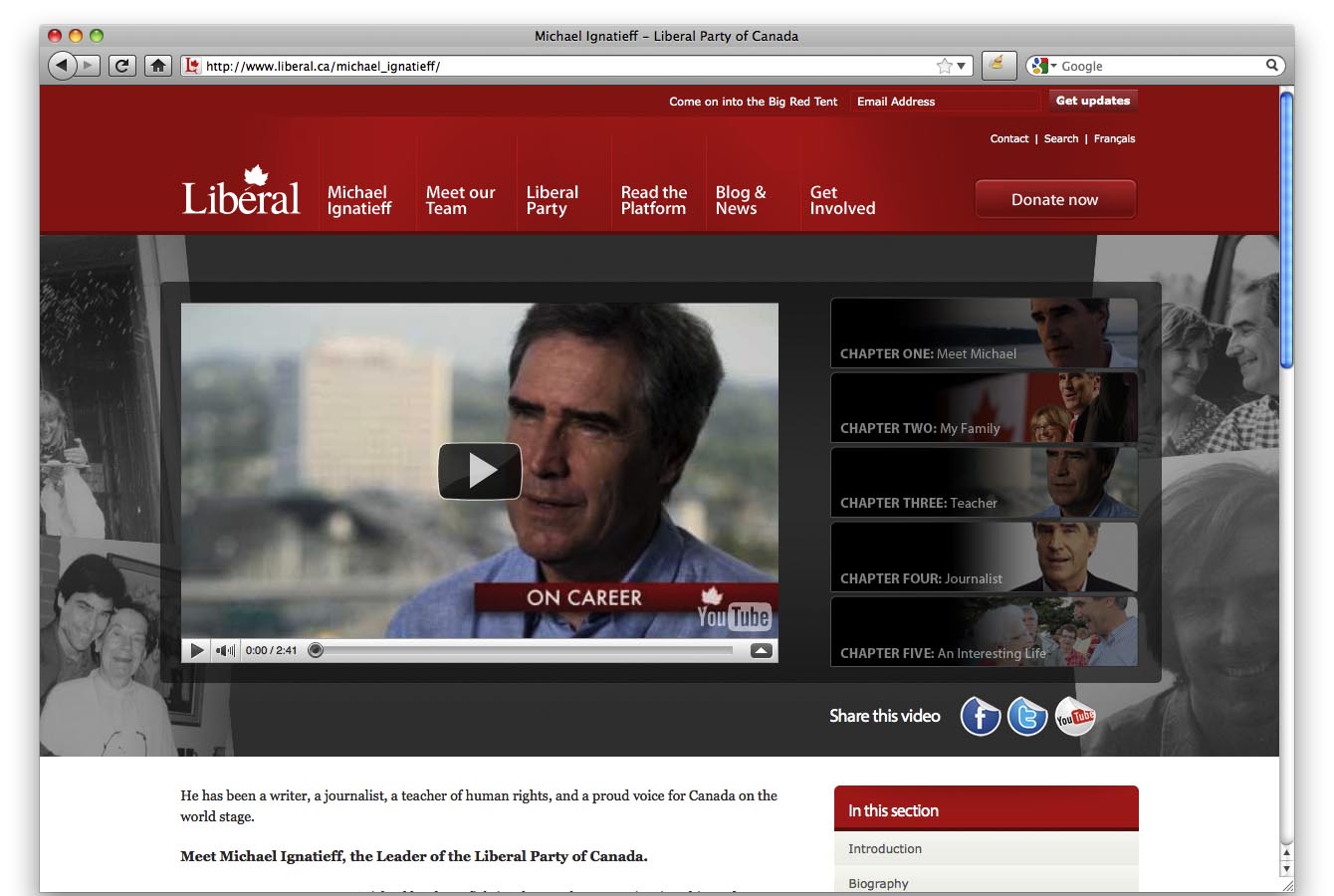
Task: Open URL bar history dropdown arrow
Action: point(962,66)
